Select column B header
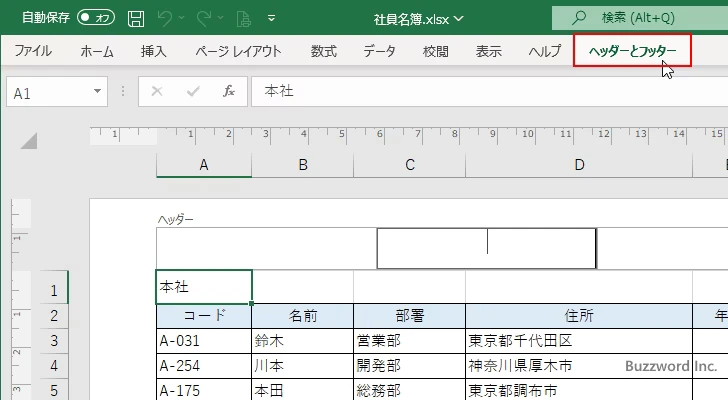This screenshot has height=400, width=728. pyautogui.click(x=303, y=165)
